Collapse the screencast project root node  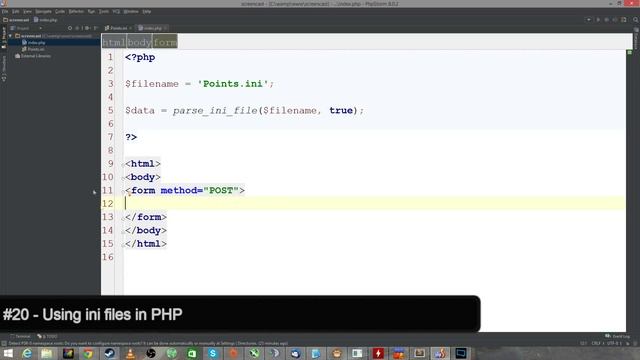tap(11, 36)
